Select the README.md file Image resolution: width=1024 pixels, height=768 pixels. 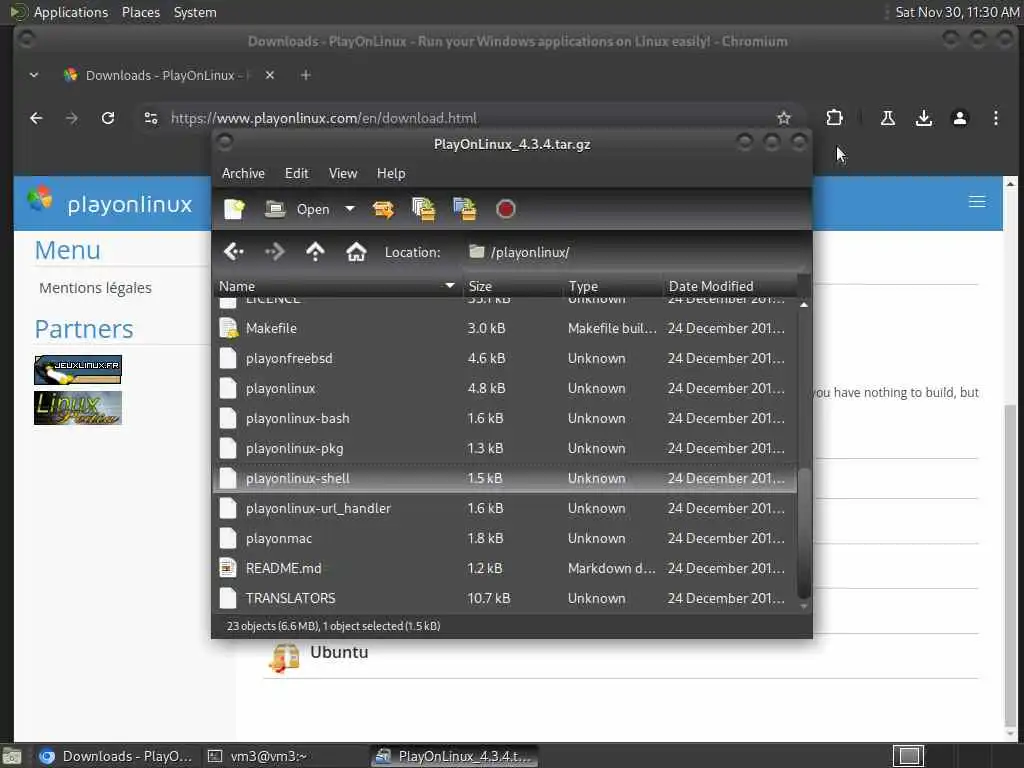pyautogui.click(x=504, y=569)
